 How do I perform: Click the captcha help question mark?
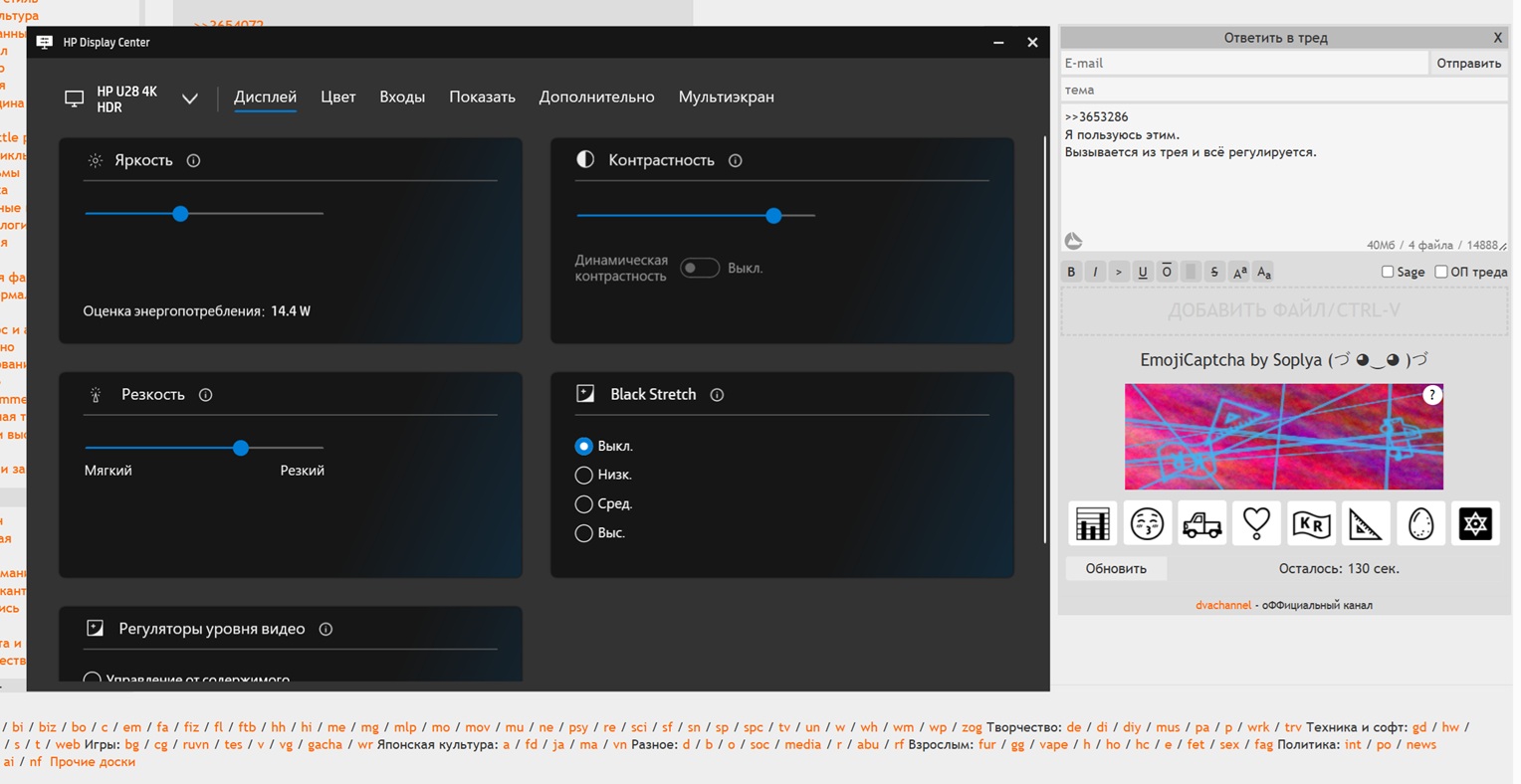(x=1431, y=395)
